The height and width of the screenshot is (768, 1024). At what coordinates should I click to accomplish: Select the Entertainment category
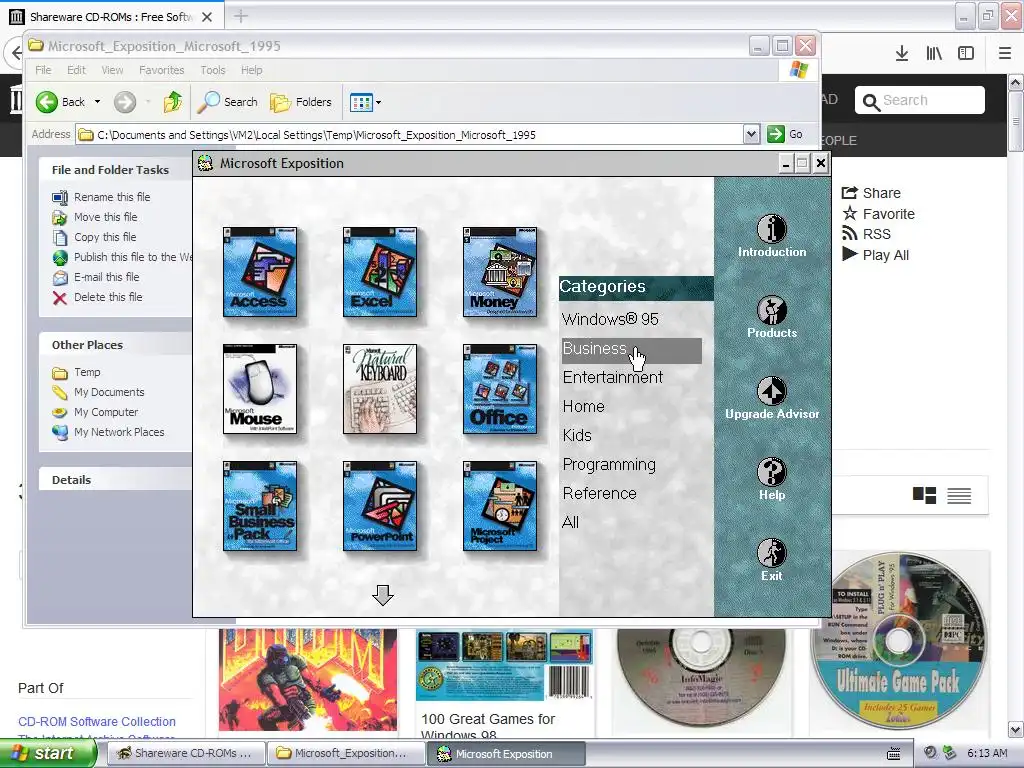click(613, 377)
